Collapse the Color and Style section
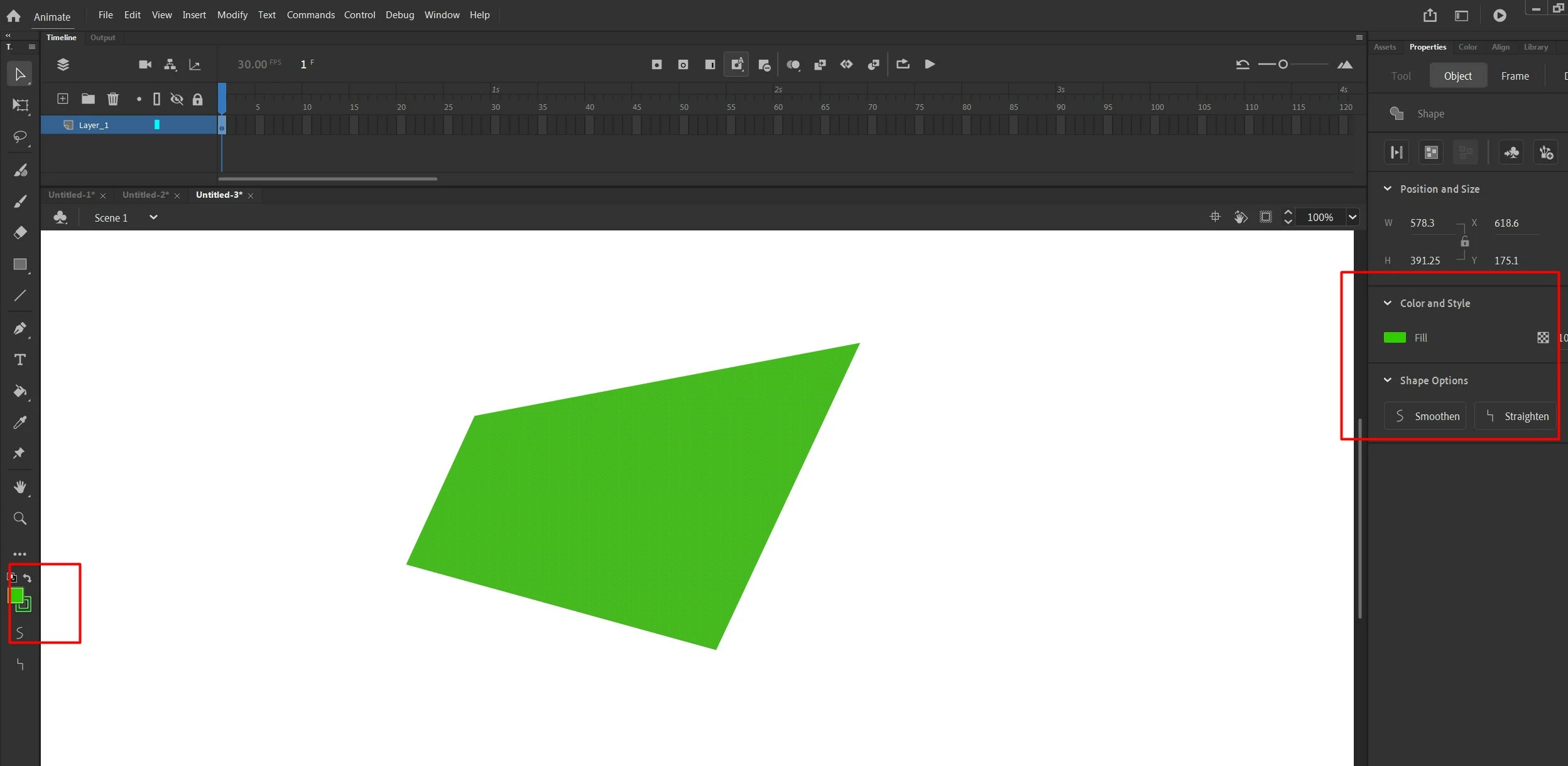The height and width of the screenshot is (766, 1568). pos(1388,303)
